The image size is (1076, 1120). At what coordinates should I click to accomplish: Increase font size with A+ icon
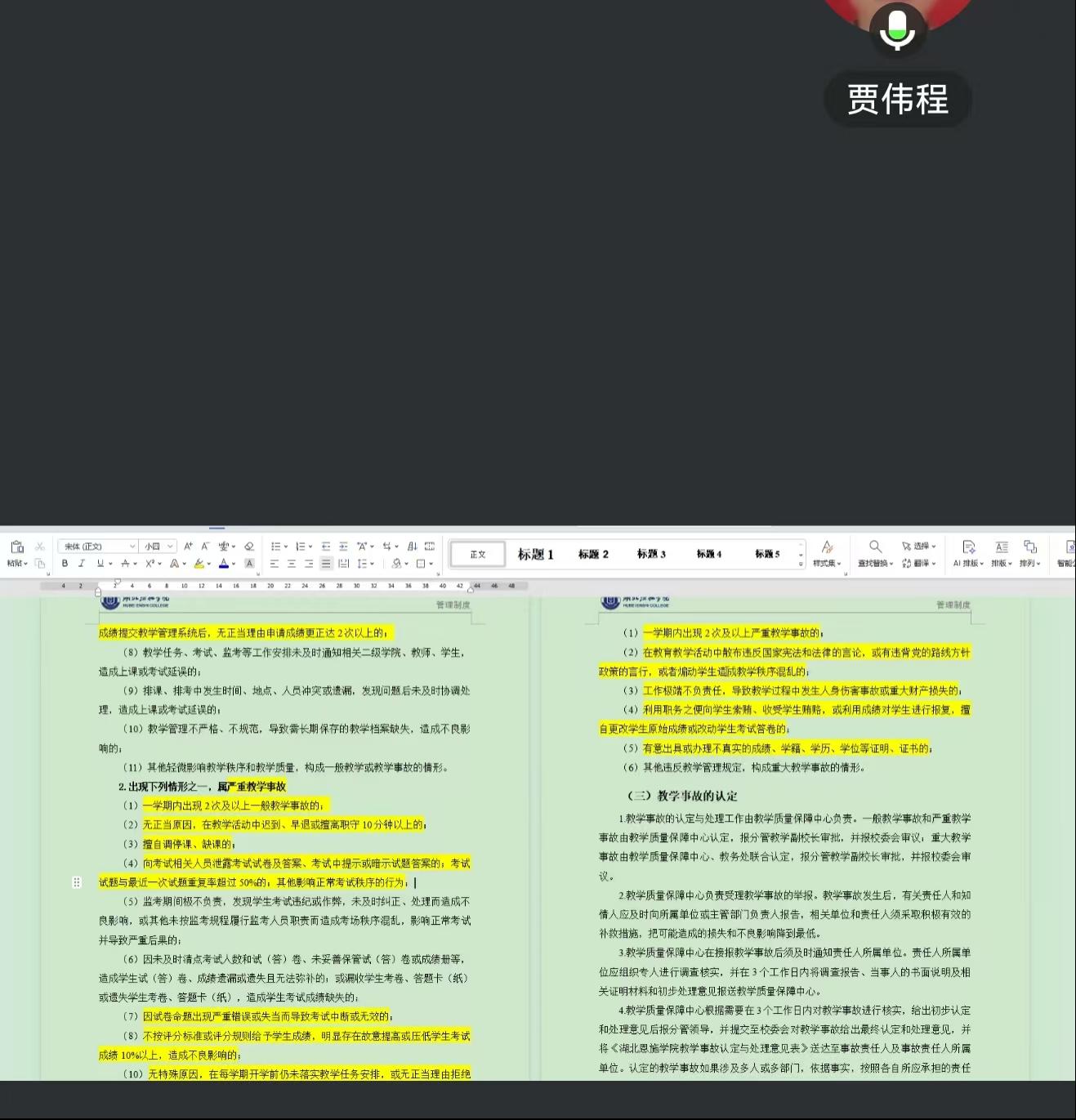[x=188, y=547]
